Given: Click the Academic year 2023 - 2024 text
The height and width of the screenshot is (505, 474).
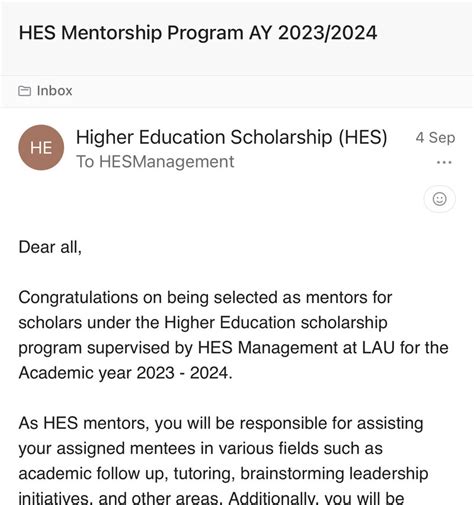Looking at the screenshot, I should (125, 373).
